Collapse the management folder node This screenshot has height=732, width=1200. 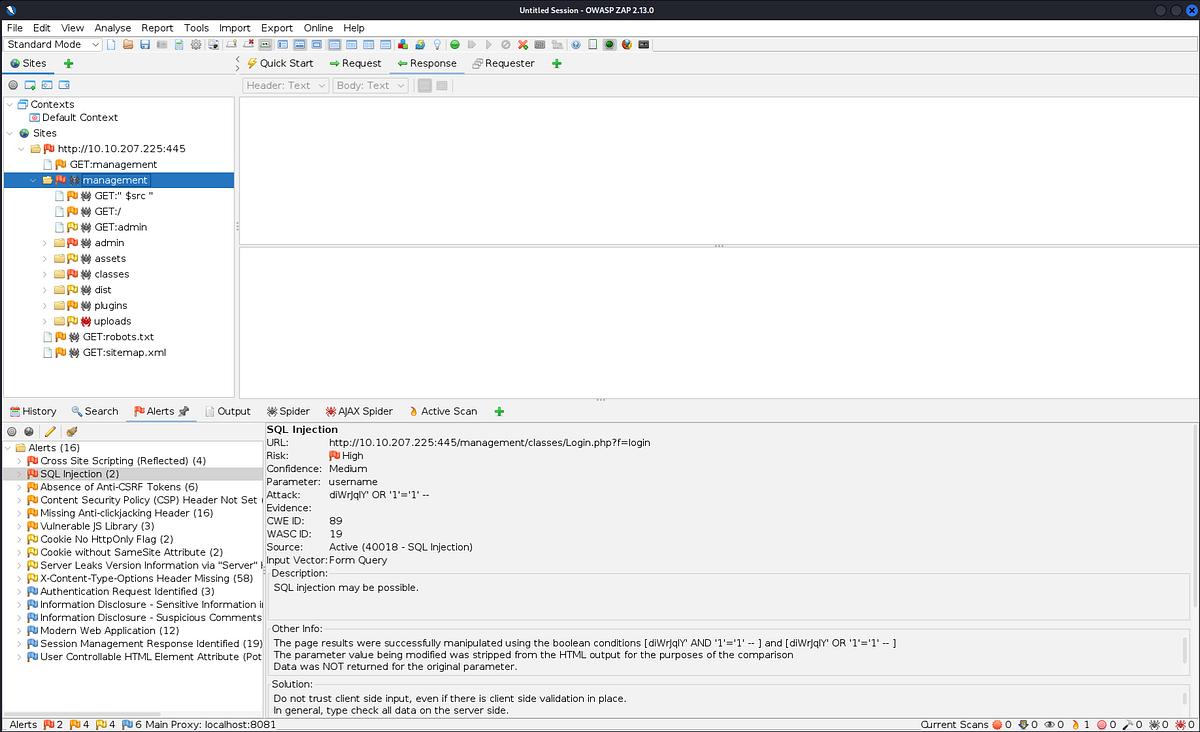pos(33,180)
